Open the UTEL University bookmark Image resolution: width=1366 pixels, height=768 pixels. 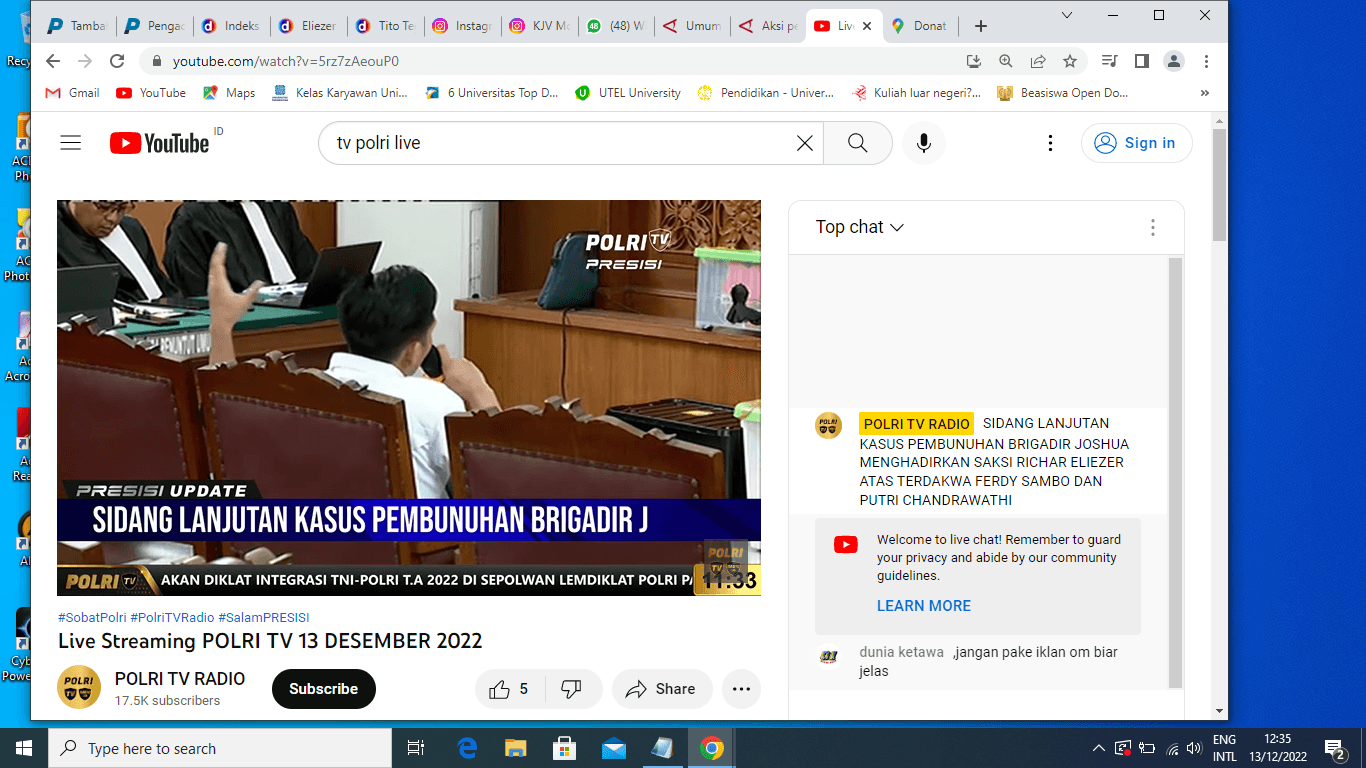point(628,93)
